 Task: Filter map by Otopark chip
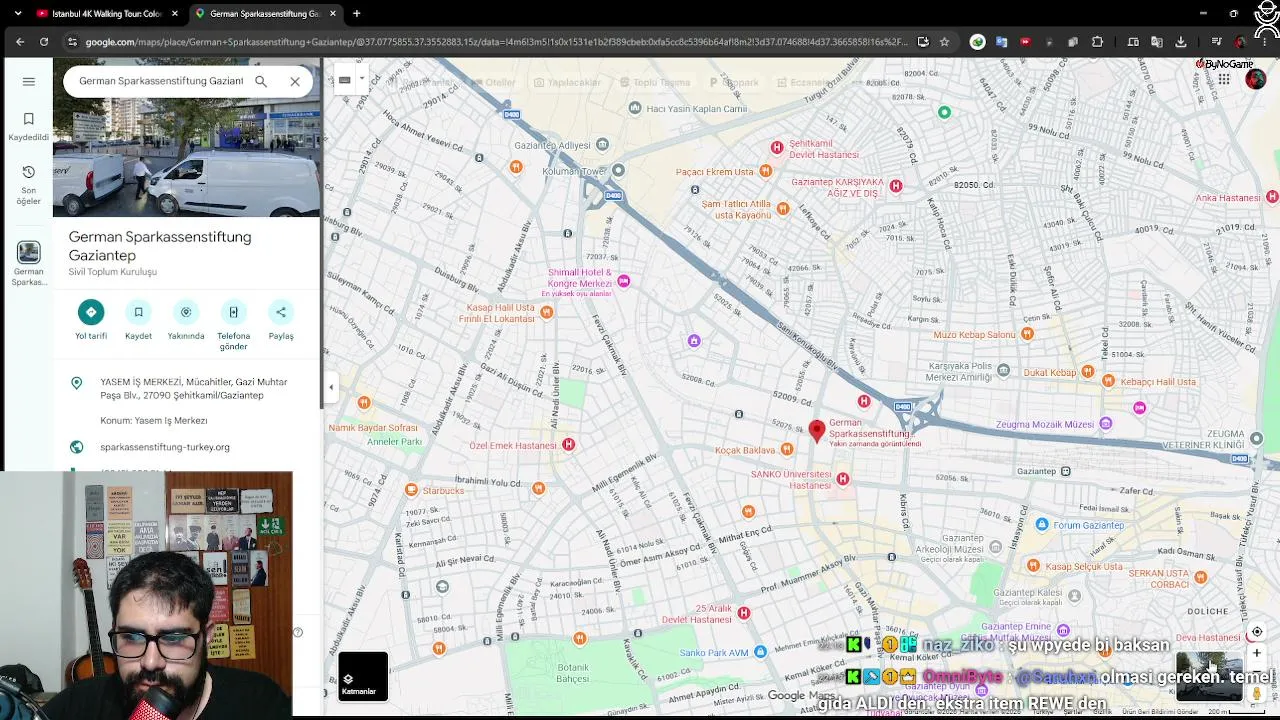733,82
